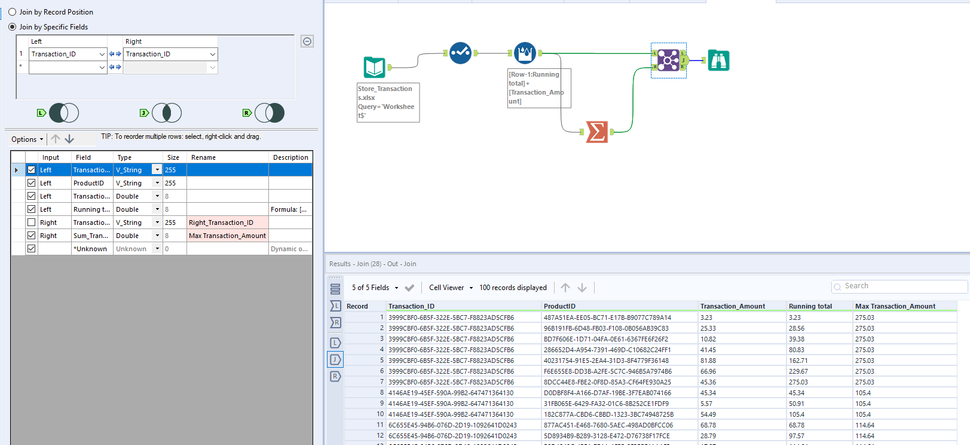This screenshot has width=970, height=445.
Task: Select the purple Join tool on canvas
Action: point(668,60)
